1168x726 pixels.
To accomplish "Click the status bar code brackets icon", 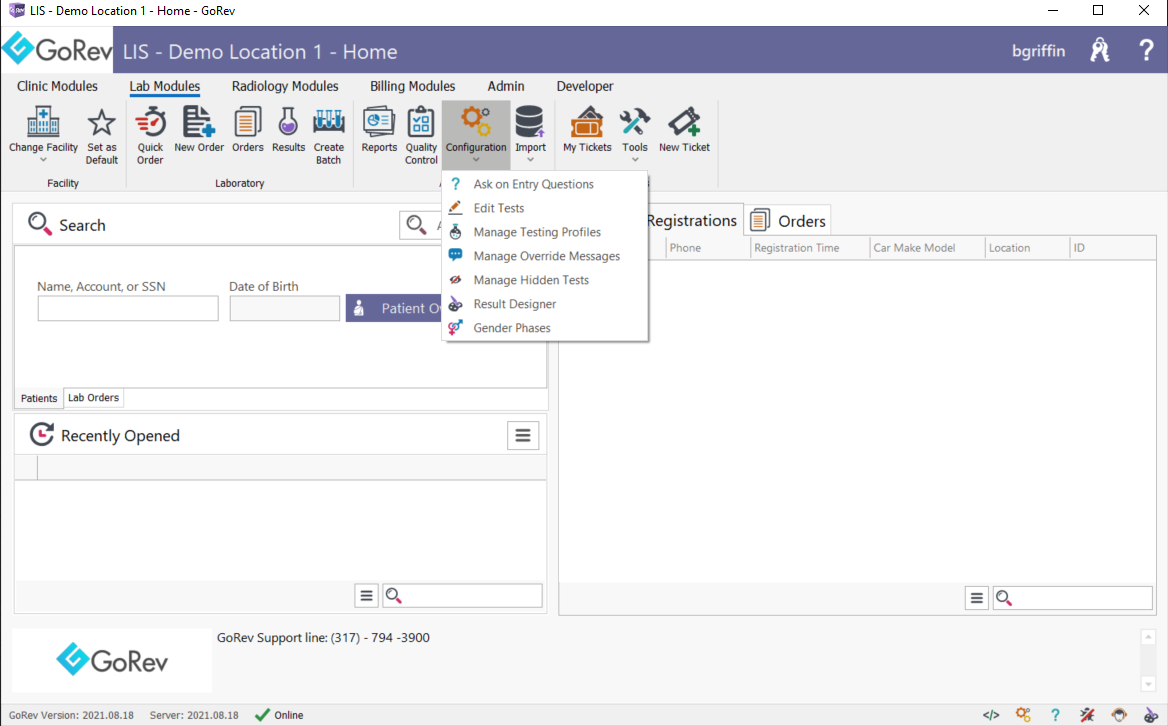I will click(x=991, y=715).
